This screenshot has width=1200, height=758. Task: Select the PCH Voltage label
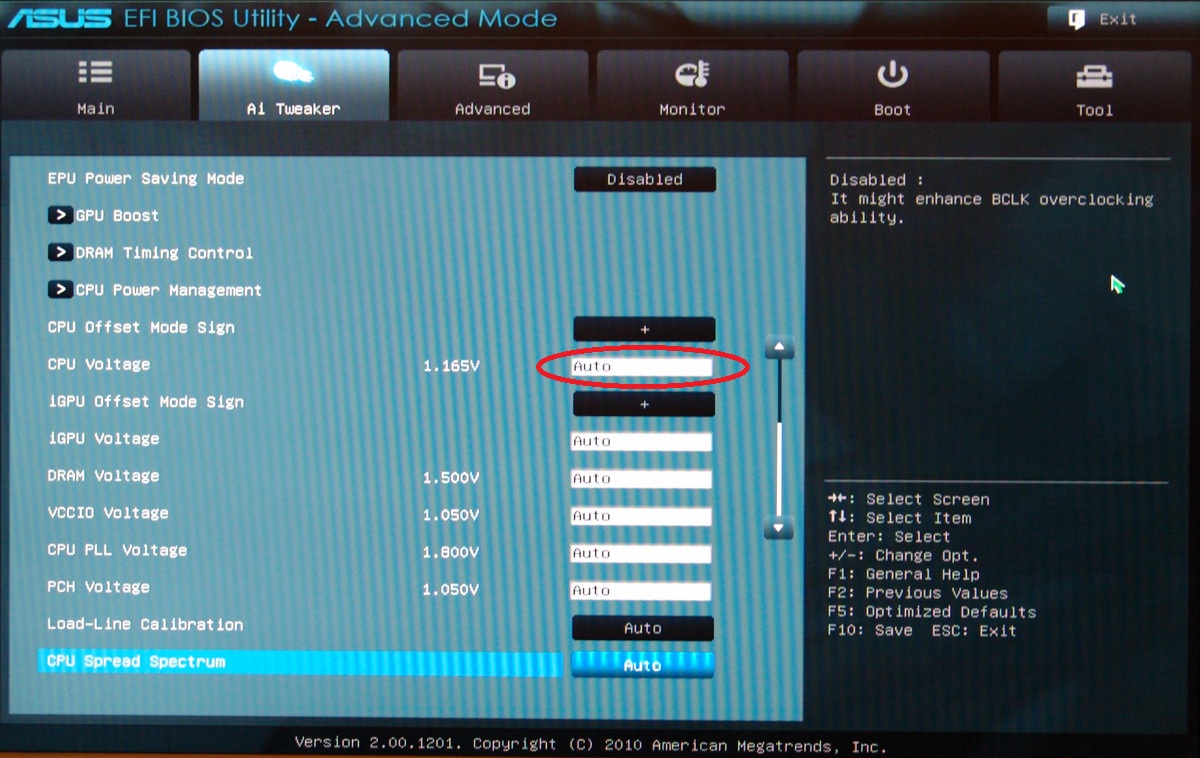(x=99, y=587)
